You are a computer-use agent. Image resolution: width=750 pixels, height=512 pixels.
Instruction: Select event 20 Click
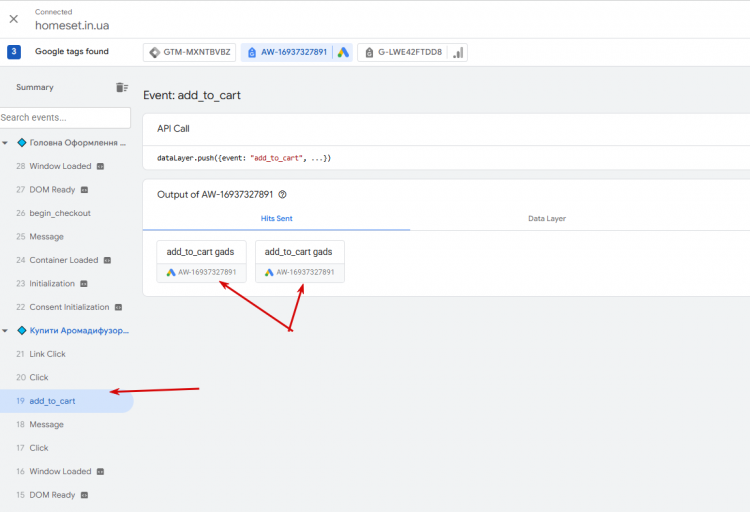(39, 378)
